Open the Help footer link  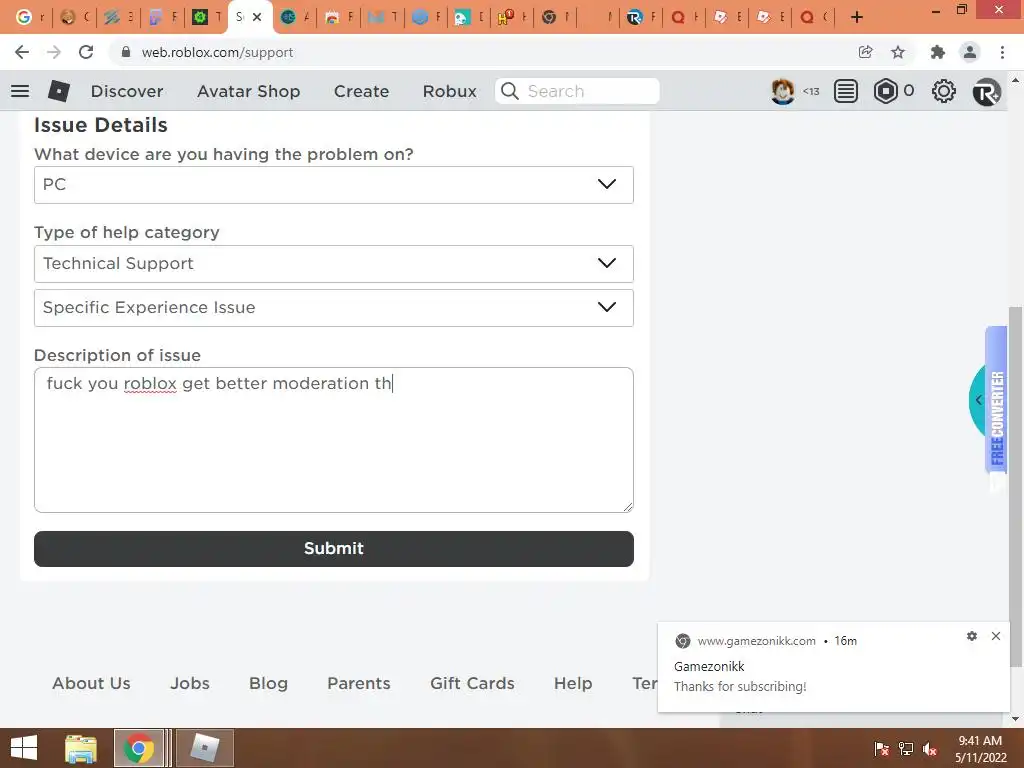point(573,683)
